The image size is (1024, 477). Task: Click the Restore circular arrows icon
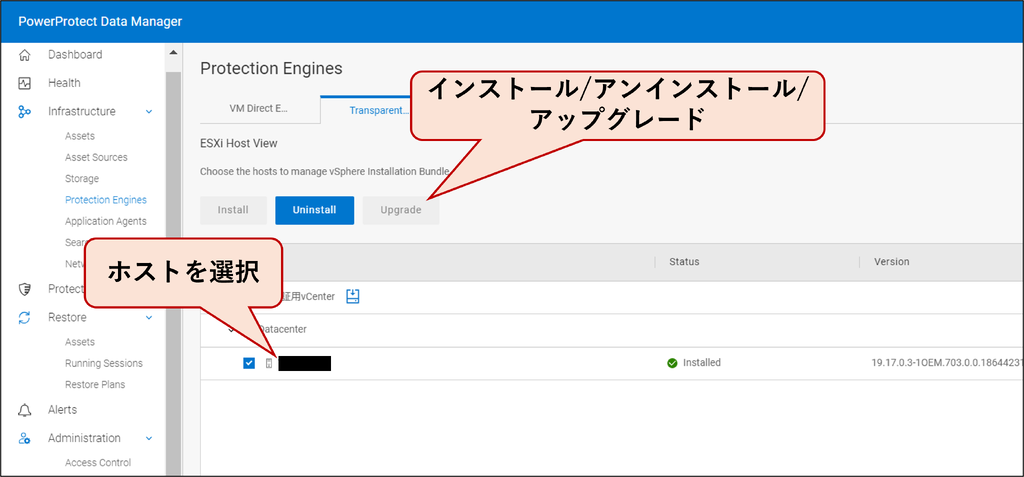pos(24,318)
